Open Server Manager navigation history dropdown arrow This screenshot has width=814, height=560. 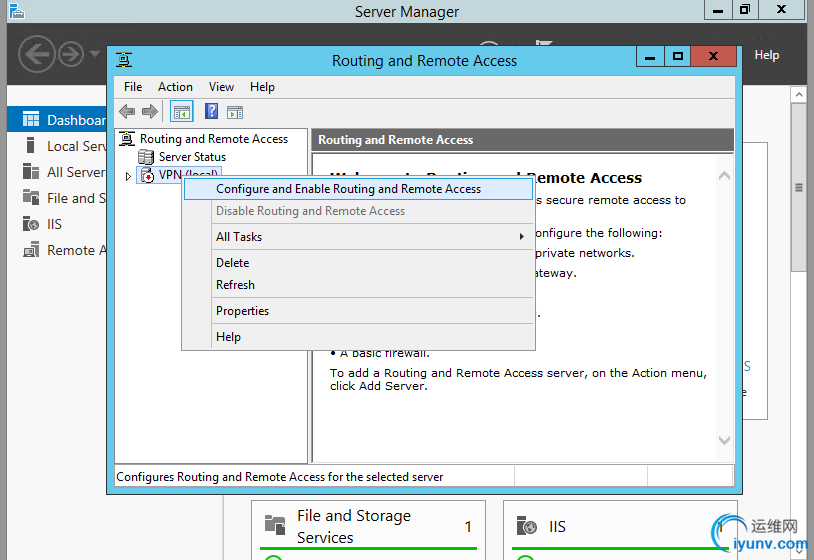pyautogui.click(x=95, y=54)
